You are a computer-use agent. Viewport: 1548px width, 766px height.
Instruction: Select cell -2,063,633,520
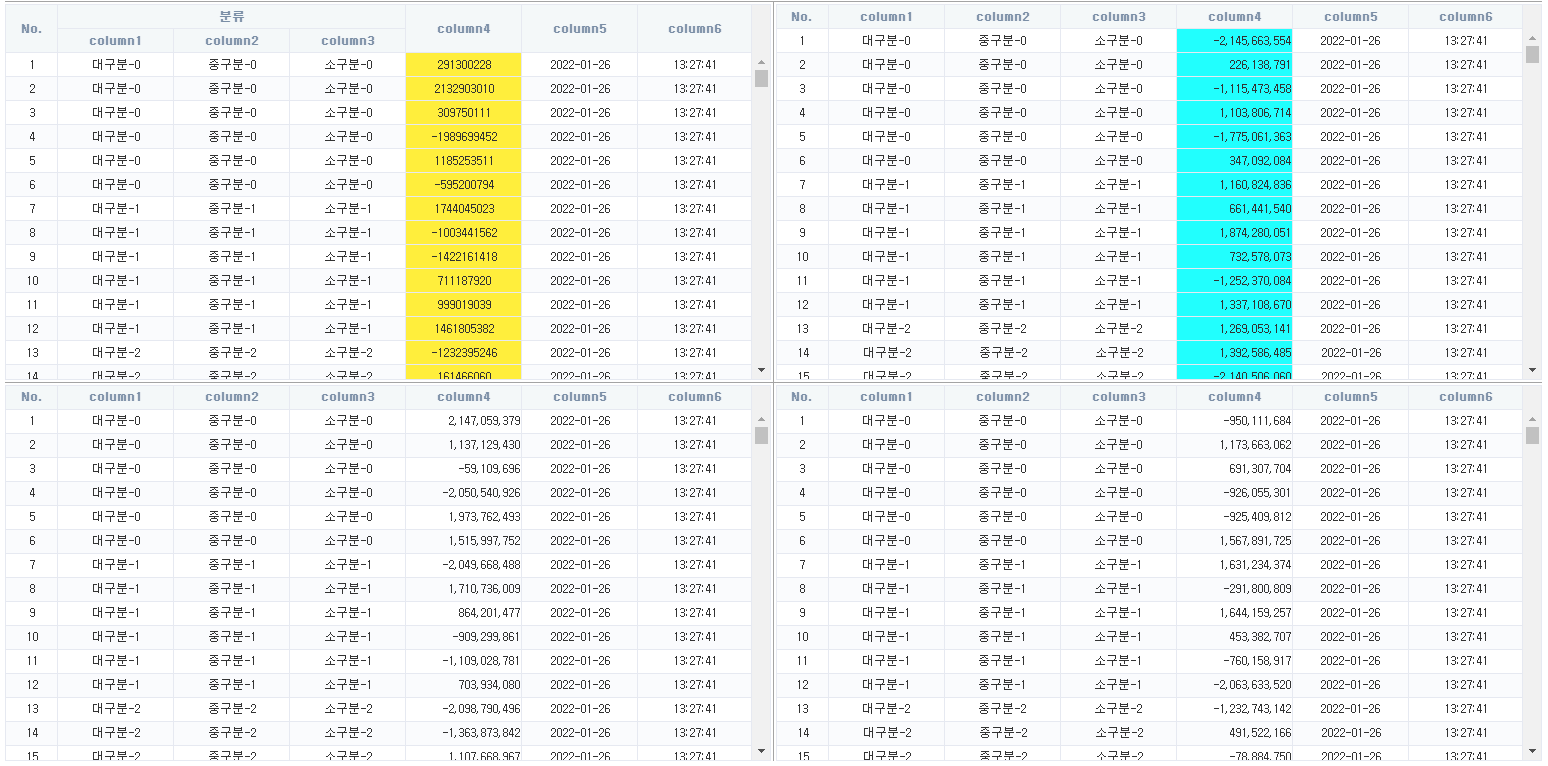pyautogui.click(x=1235, y=685)
